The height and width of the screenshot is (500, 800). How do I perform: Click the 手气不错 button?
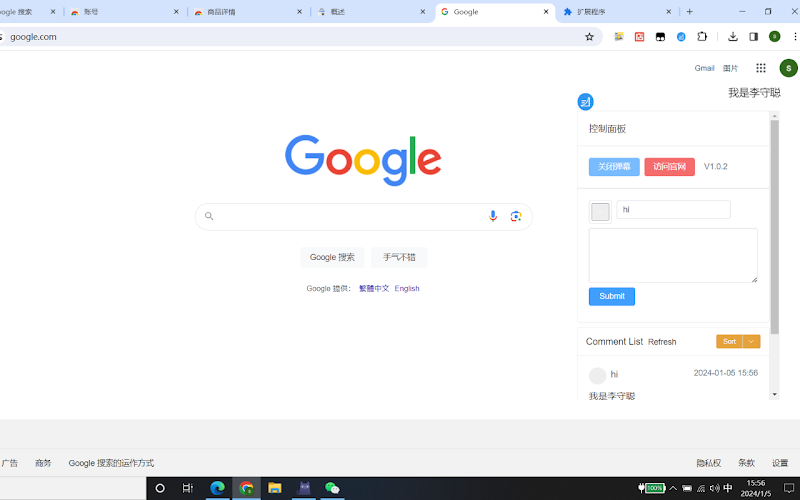399,257
